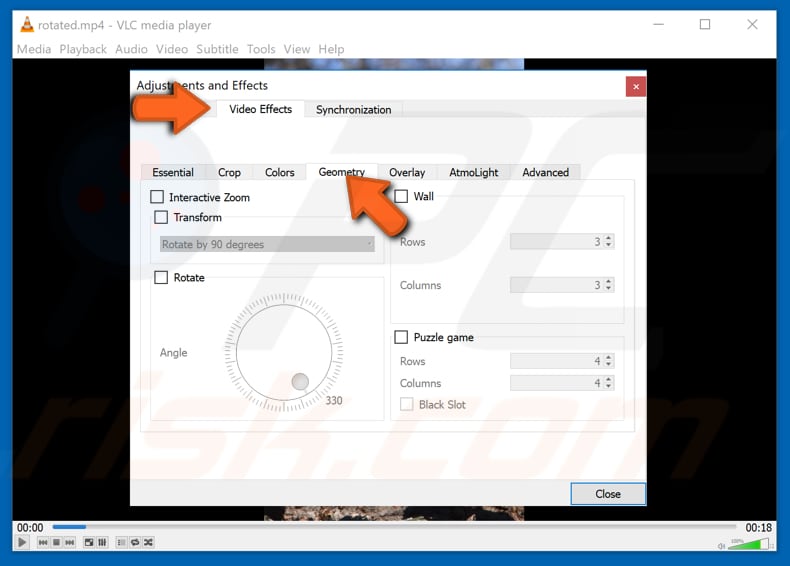Open extended settings (equalizer bars) icon
The height and width of the screenshot is (566, 790).
[x=102, y=542]
